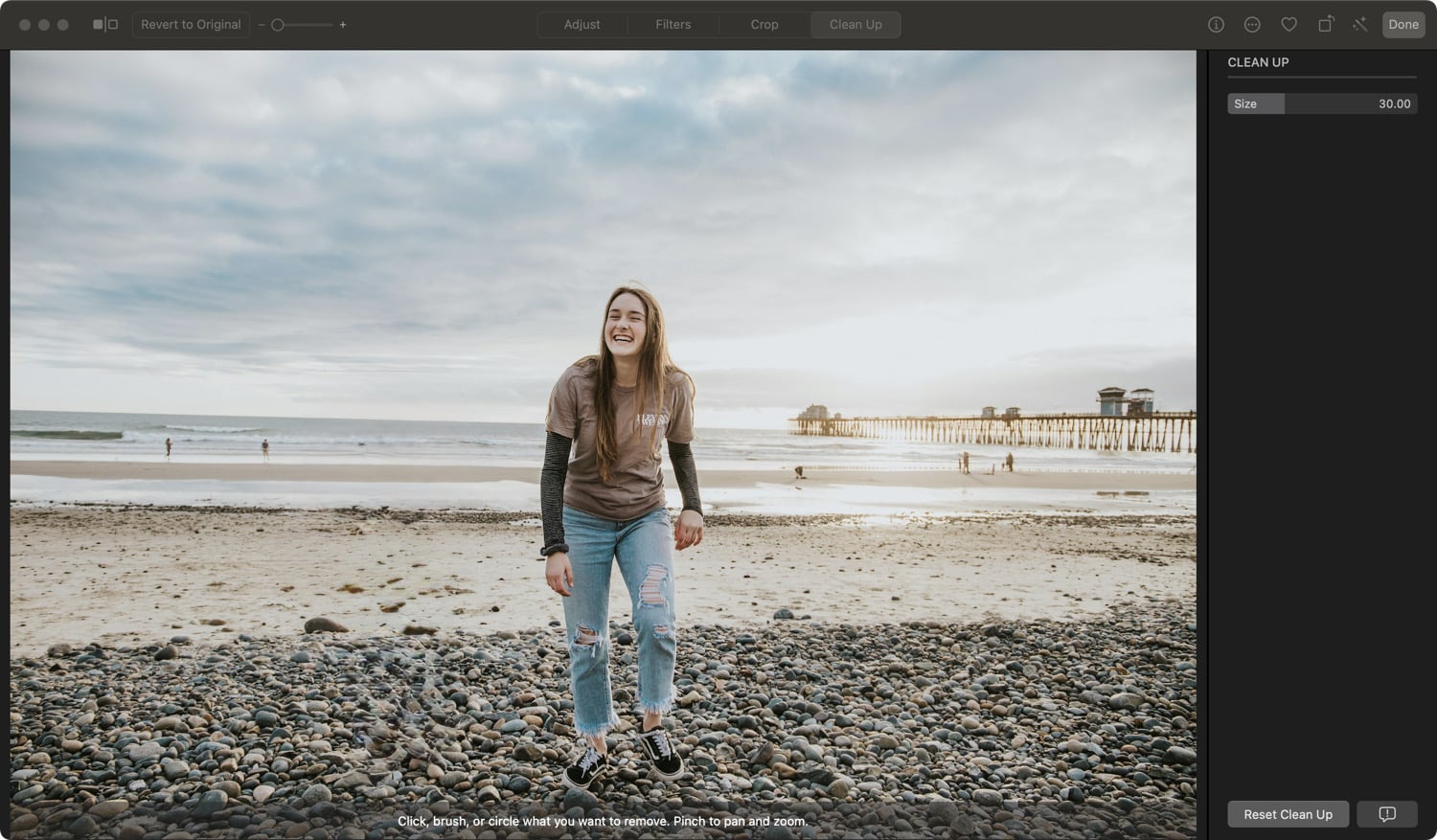Open the More options ellipsis icon

(1252, 25)
